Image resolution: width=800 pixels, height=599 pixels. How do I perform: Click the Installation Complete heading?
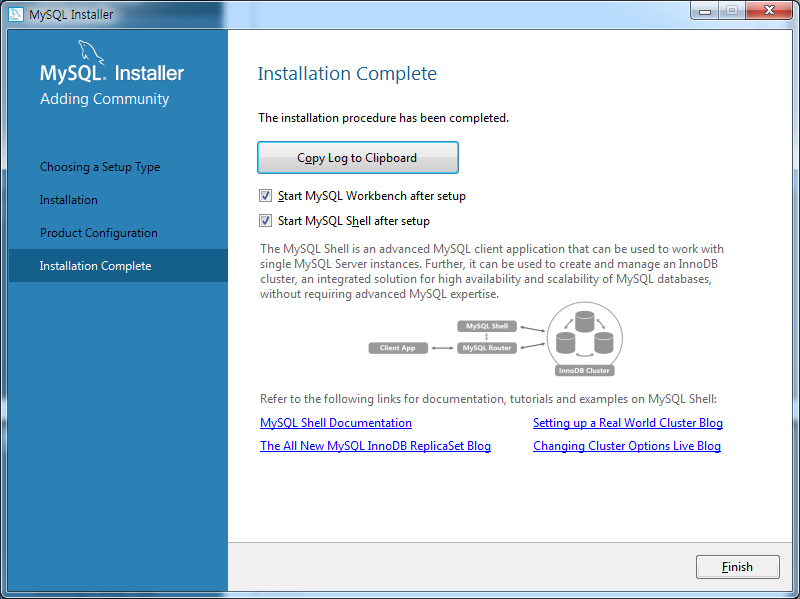tap(347, 73)
